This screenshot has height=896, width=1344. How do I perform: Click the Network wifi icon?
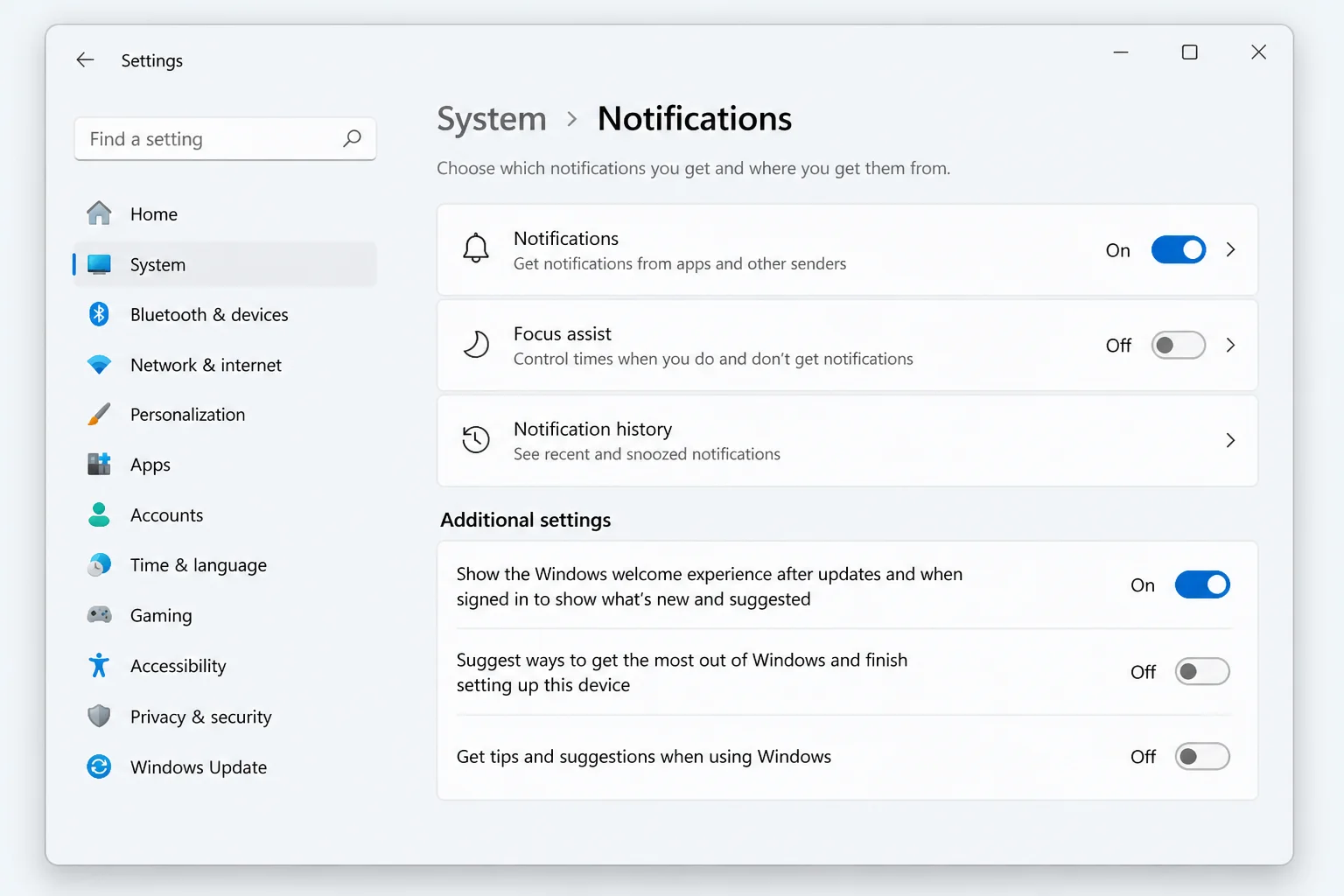click(x=99, y=365)
